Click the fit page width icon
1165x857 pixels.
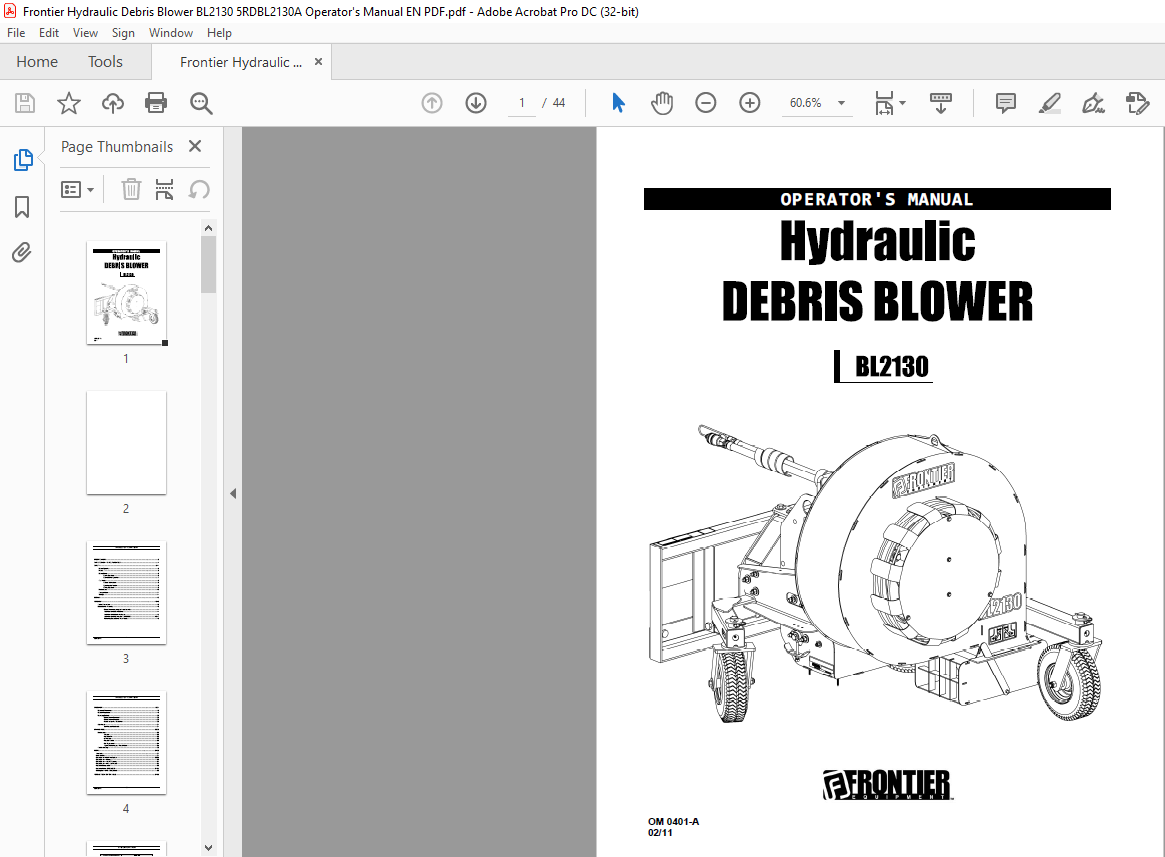click(x=884, y=103)
